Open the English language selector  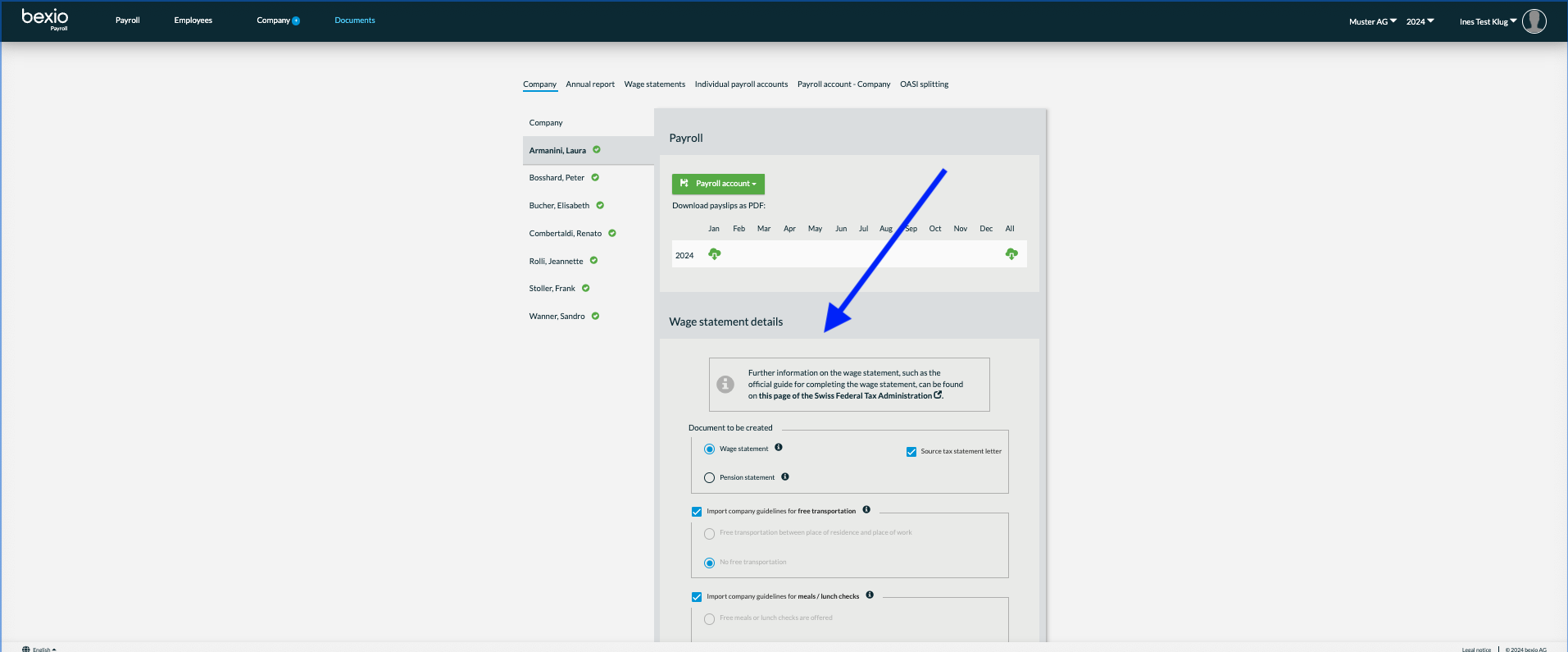44,649
